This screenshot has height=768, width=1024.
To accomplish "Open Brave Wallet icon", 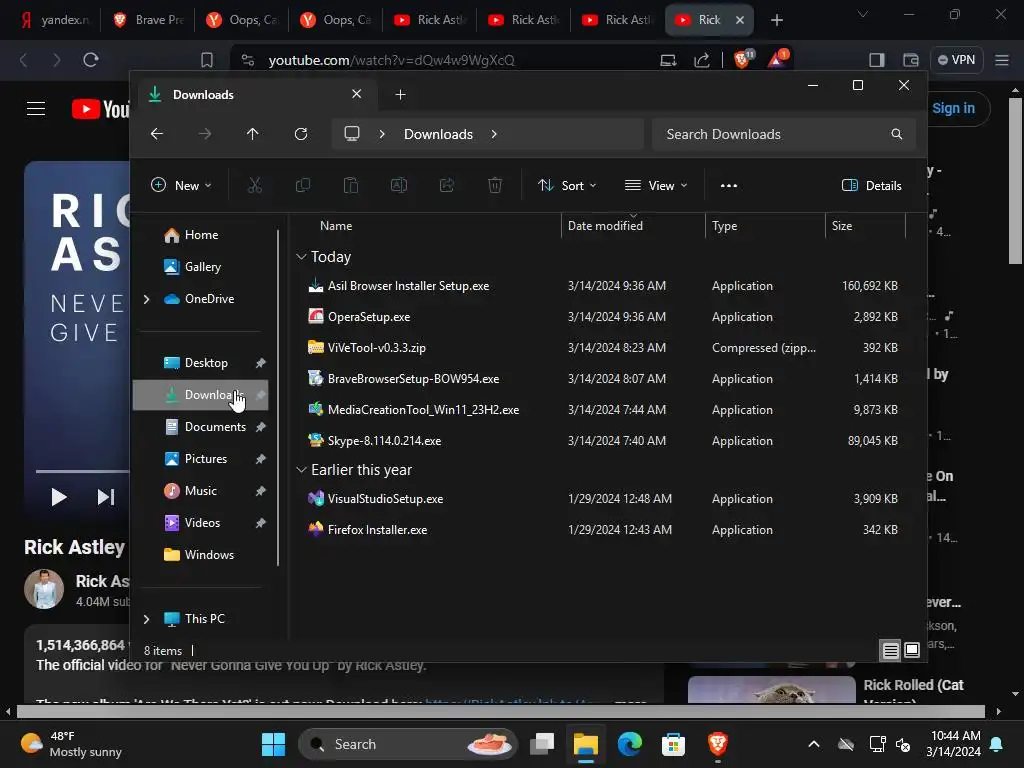I will point(910,60).
